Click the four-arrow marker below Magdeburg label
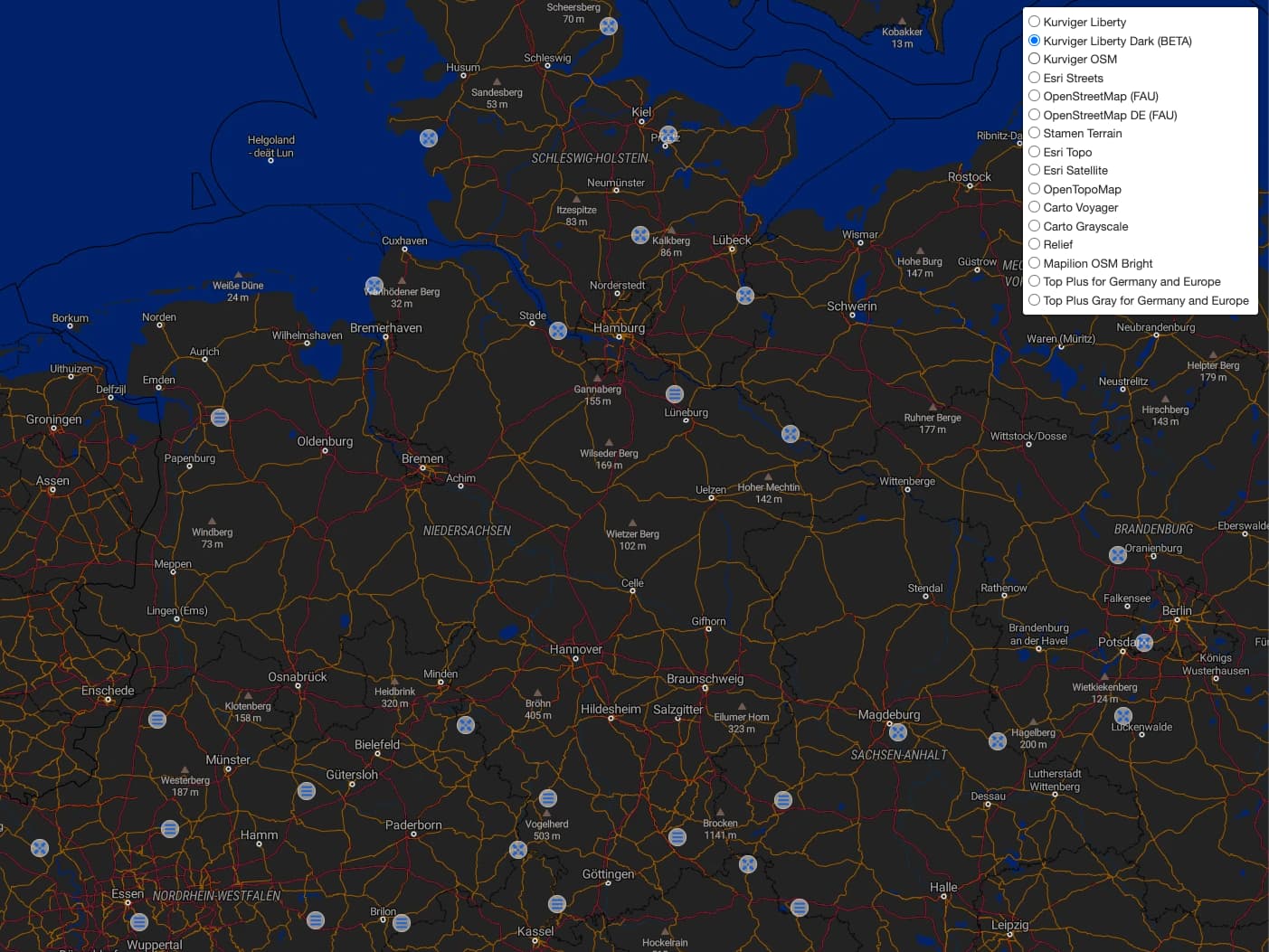 tap(898, 732)
